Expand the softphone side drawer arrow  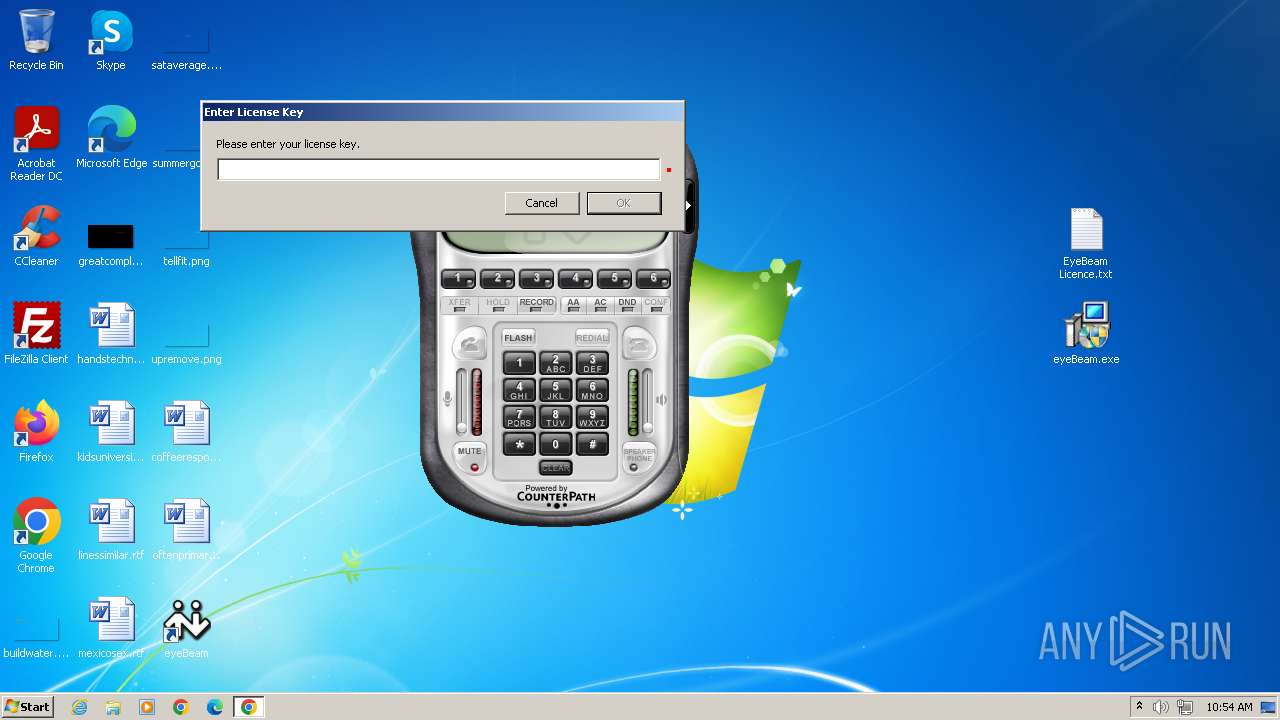[x=688, y=205]
